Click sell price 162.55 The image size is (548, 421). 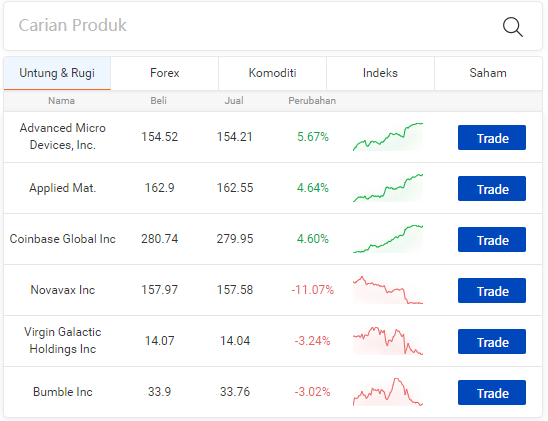click(x=235, y=188)
